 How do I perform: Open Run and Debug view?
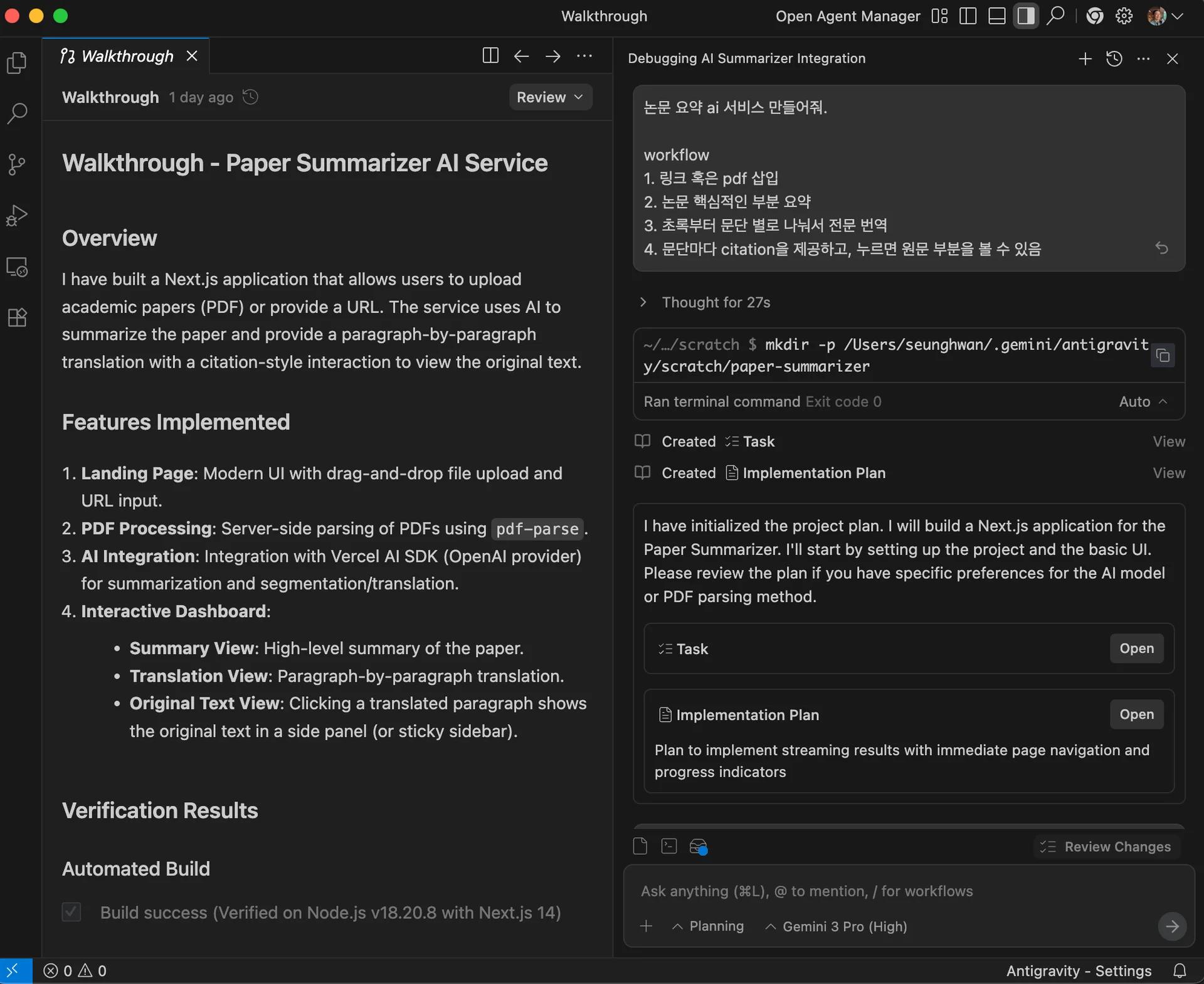tap(17, 216)
